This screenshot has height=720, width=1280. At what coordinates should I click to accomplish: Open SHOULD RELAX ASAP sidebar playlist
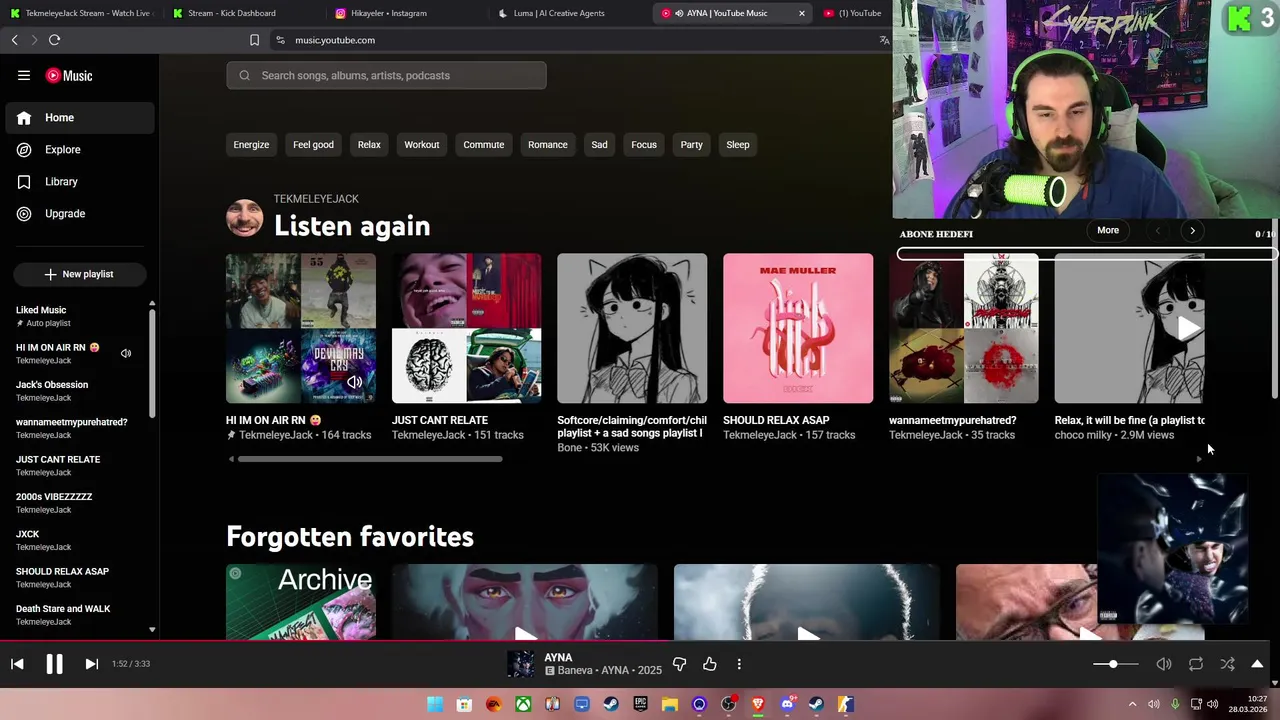pyautogui.click(x=73, y=577)
